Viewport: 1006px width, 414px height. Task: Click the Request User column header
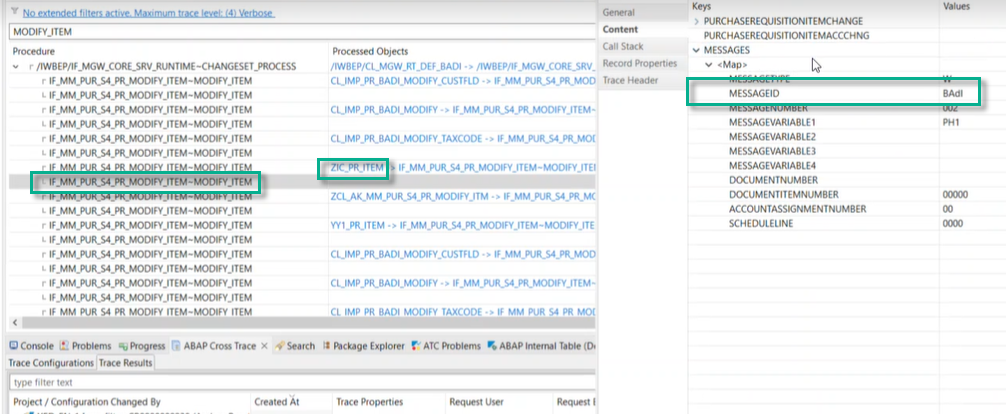[x=476, y=402]
